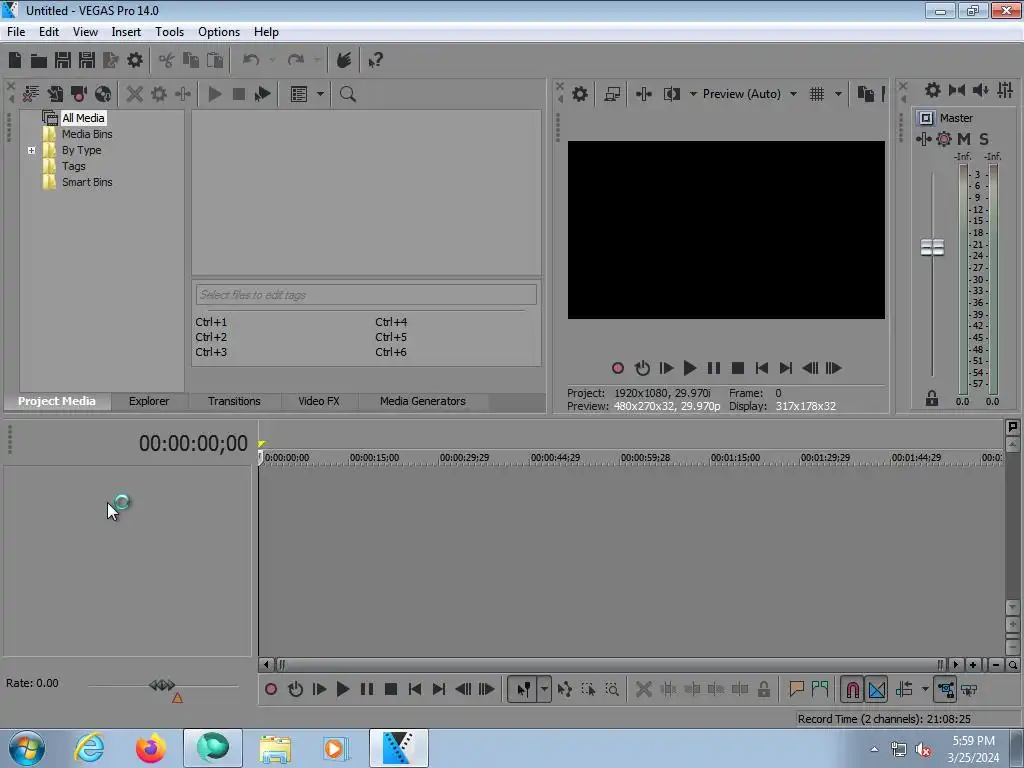Switch to the Transitions tab
This screenshot has width=1024, height=768.
[234, 401]
